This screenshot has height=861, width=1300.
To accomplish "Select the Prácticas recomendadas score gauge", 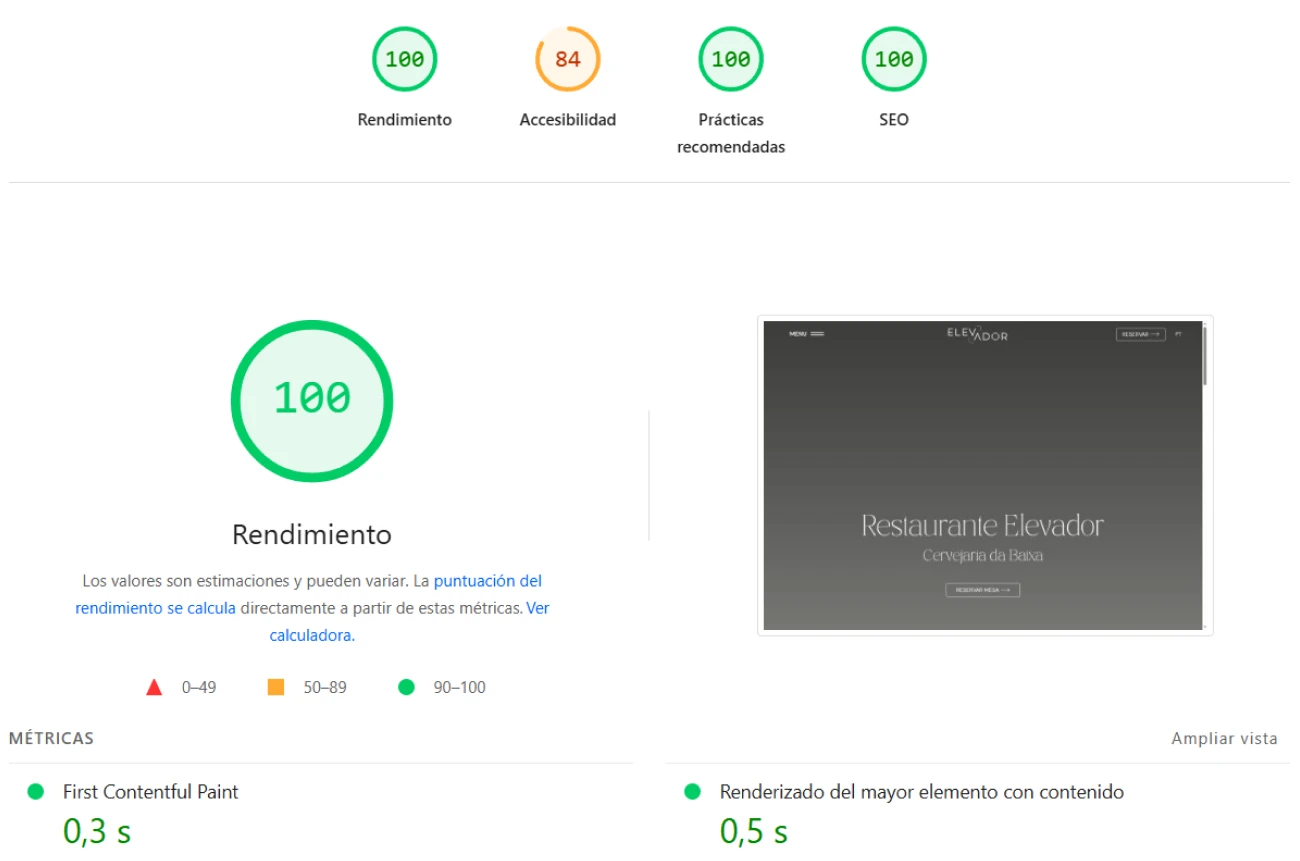I will [730, 60].
